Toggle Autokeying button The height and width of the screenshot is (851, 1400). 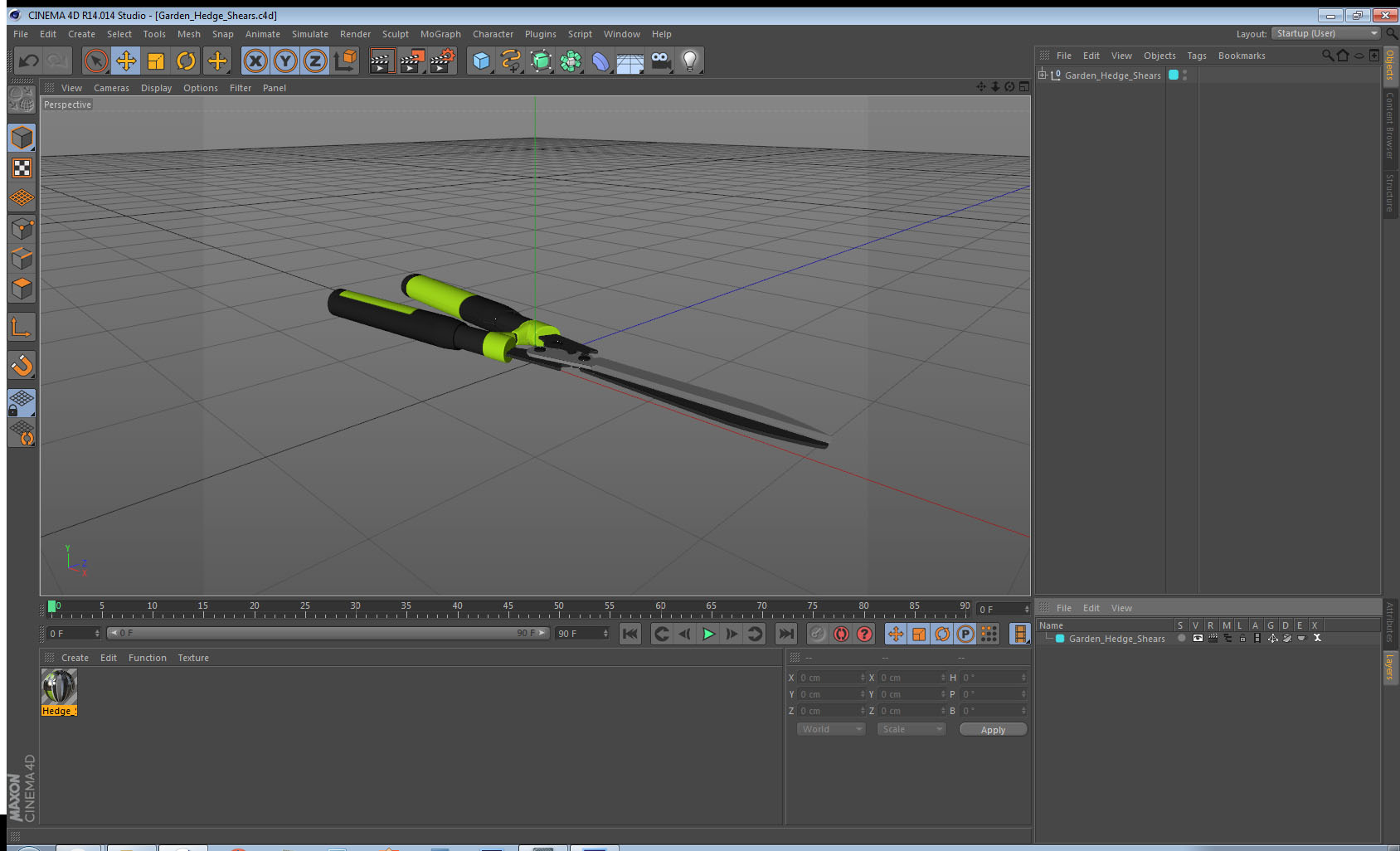point(841,634)
